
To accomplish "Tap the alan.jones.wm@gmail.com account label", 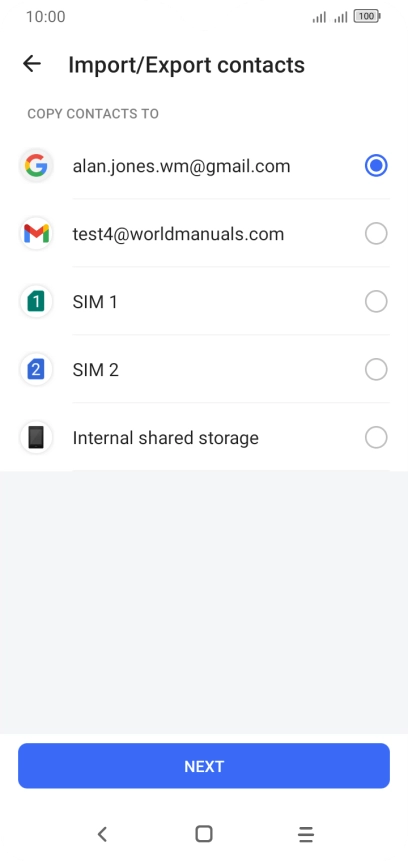I will (181, 166).
